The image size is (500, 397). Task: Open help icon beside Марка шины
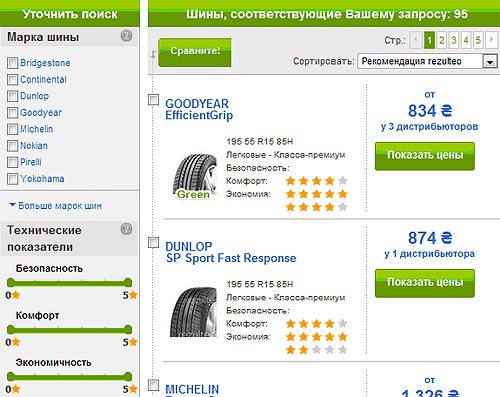point(126,35)
